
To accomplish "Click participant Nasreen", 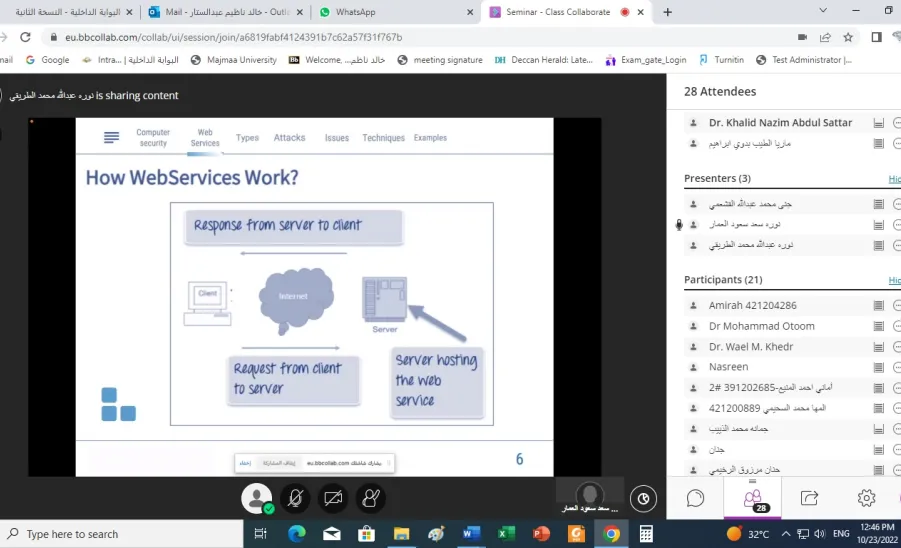I will click(728, 366).
